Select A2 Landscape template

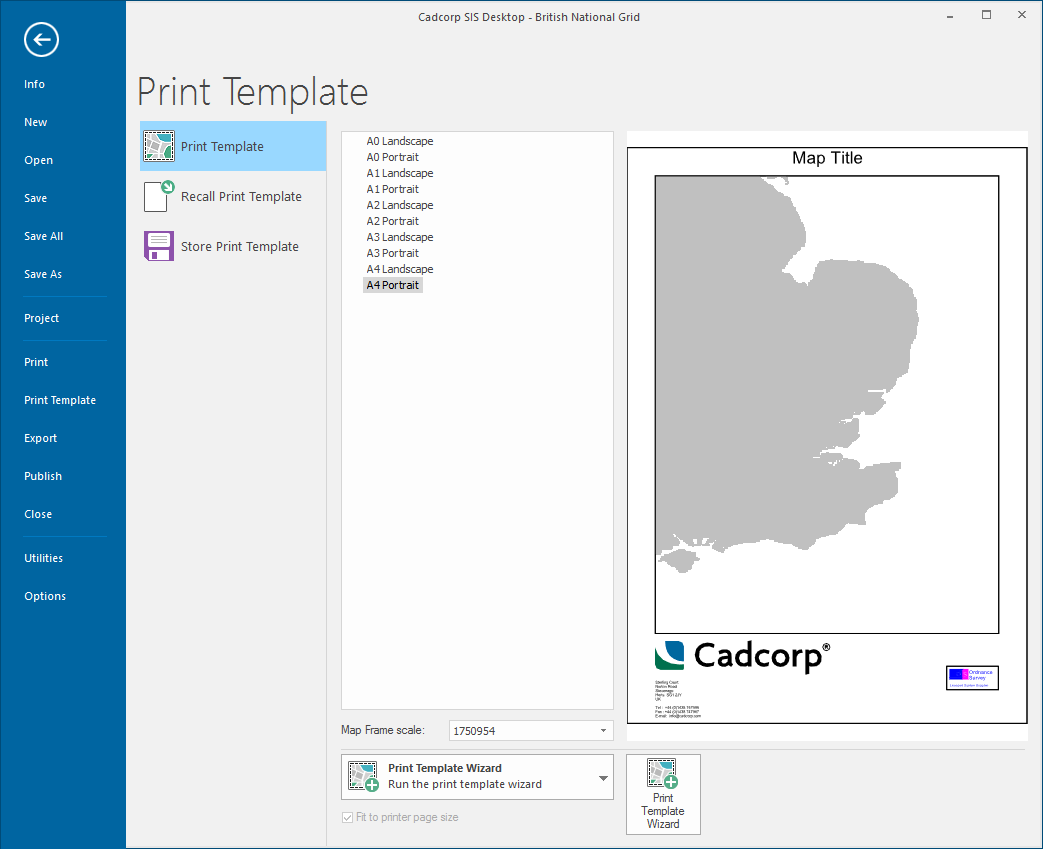tap(400, 205)
